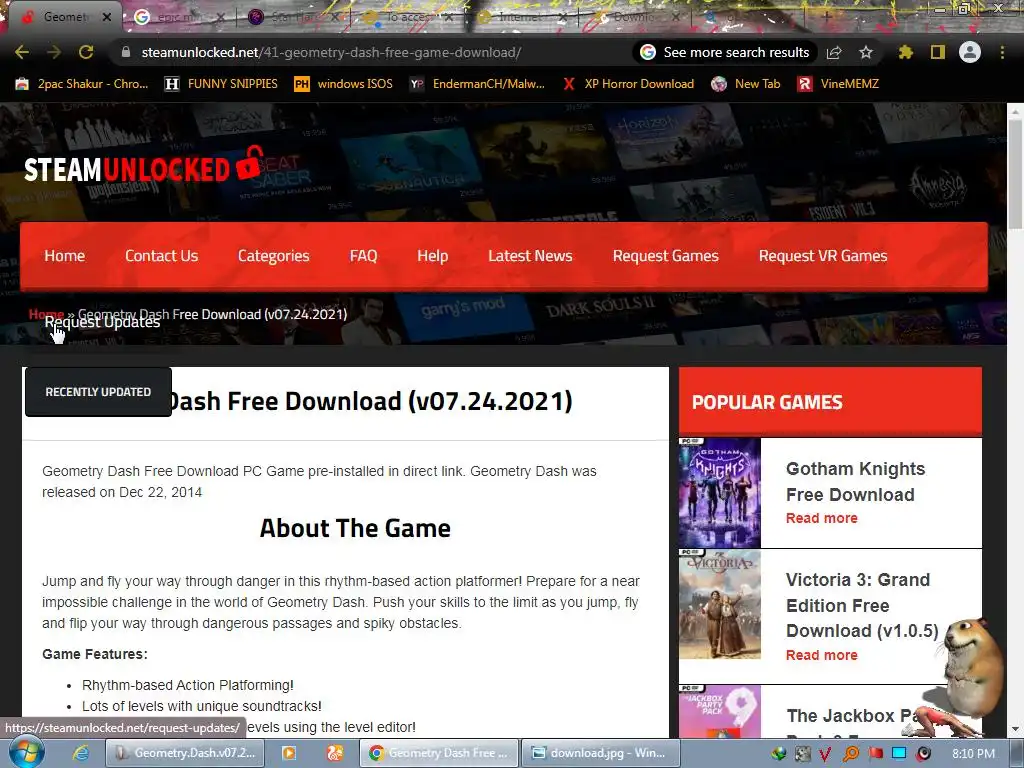Click the media player taskbar icon

tap(289, 753)
